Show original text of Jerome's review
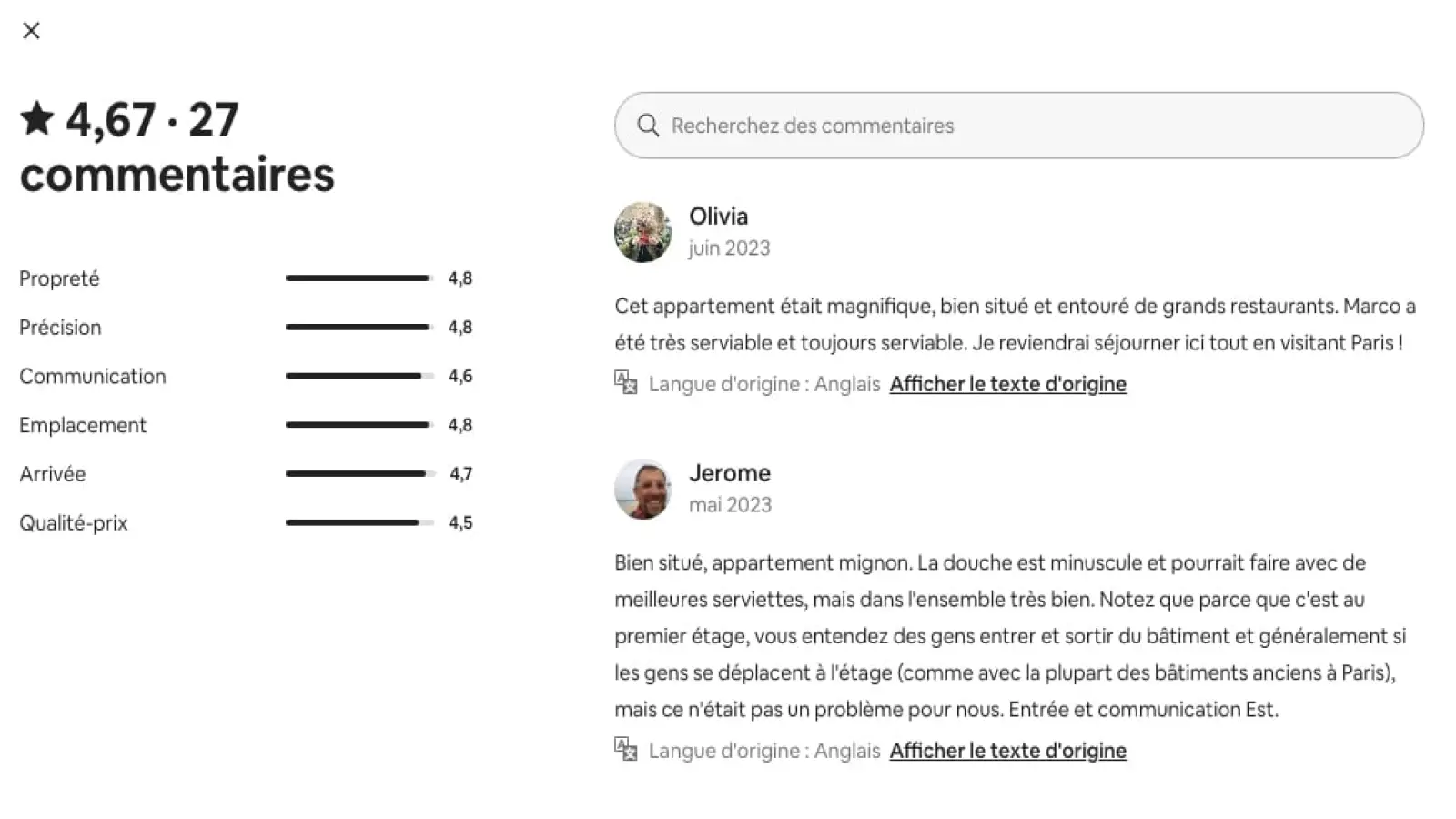 point(1007,751)
